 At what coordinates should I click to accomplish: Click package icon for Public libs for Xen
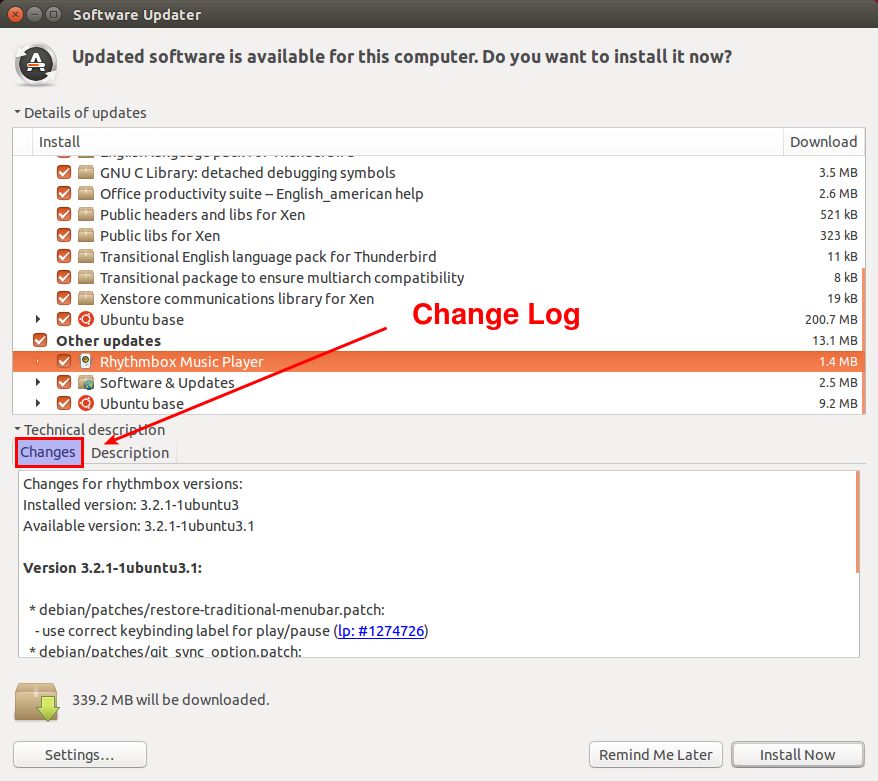click(x=86, y=236)
